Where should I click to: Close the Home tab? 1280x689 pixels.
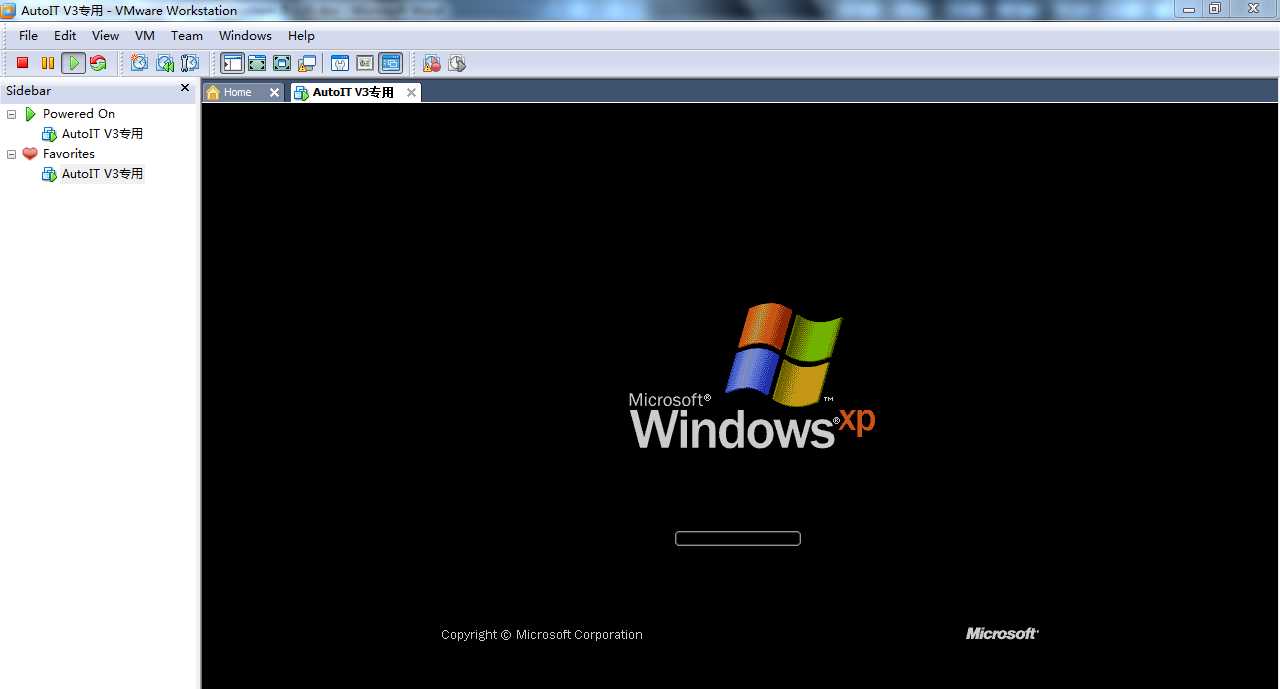(275, 92)
